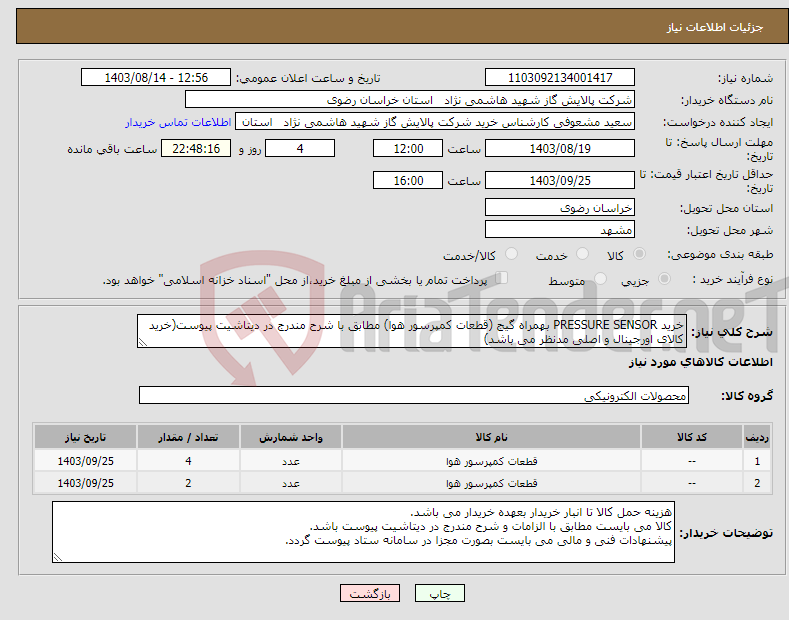This screenshot has height=620, width=789.
Task: Click item name in table row 2
Action: pos(491,483)
